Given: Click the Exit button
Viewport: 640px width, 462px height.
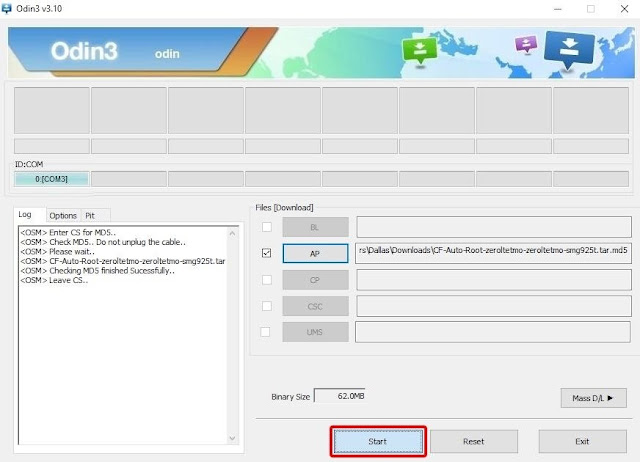Looking at the screenshot, I should click(582, 441).
